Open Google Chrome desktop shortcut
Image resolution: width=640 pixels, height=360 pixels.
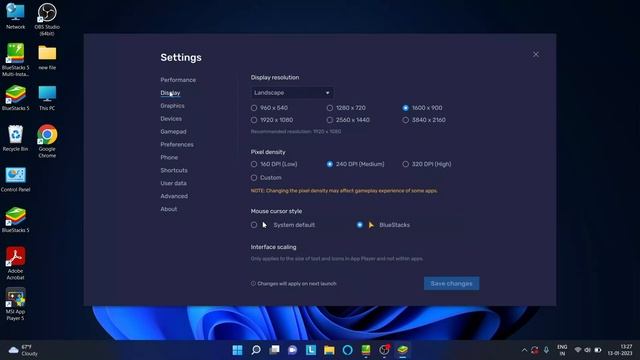click(x=47, y=141)
